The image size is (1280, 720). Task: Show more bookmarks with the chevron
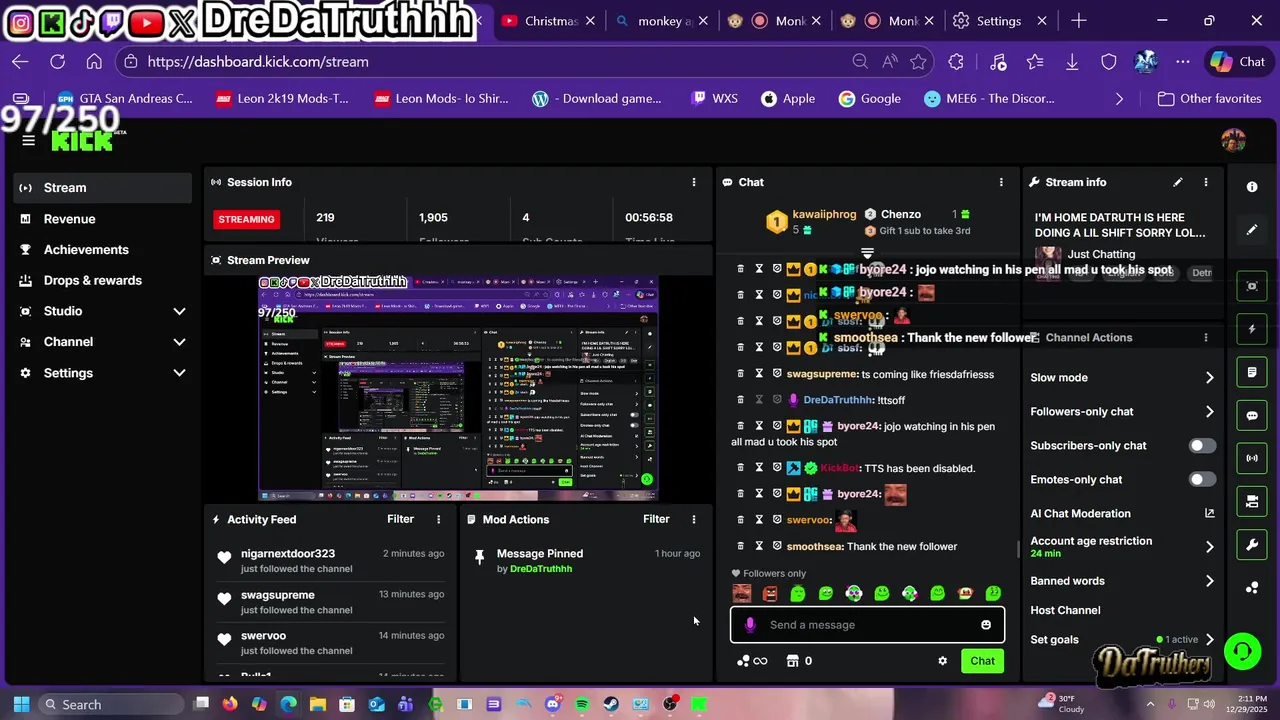(1119, 99)
